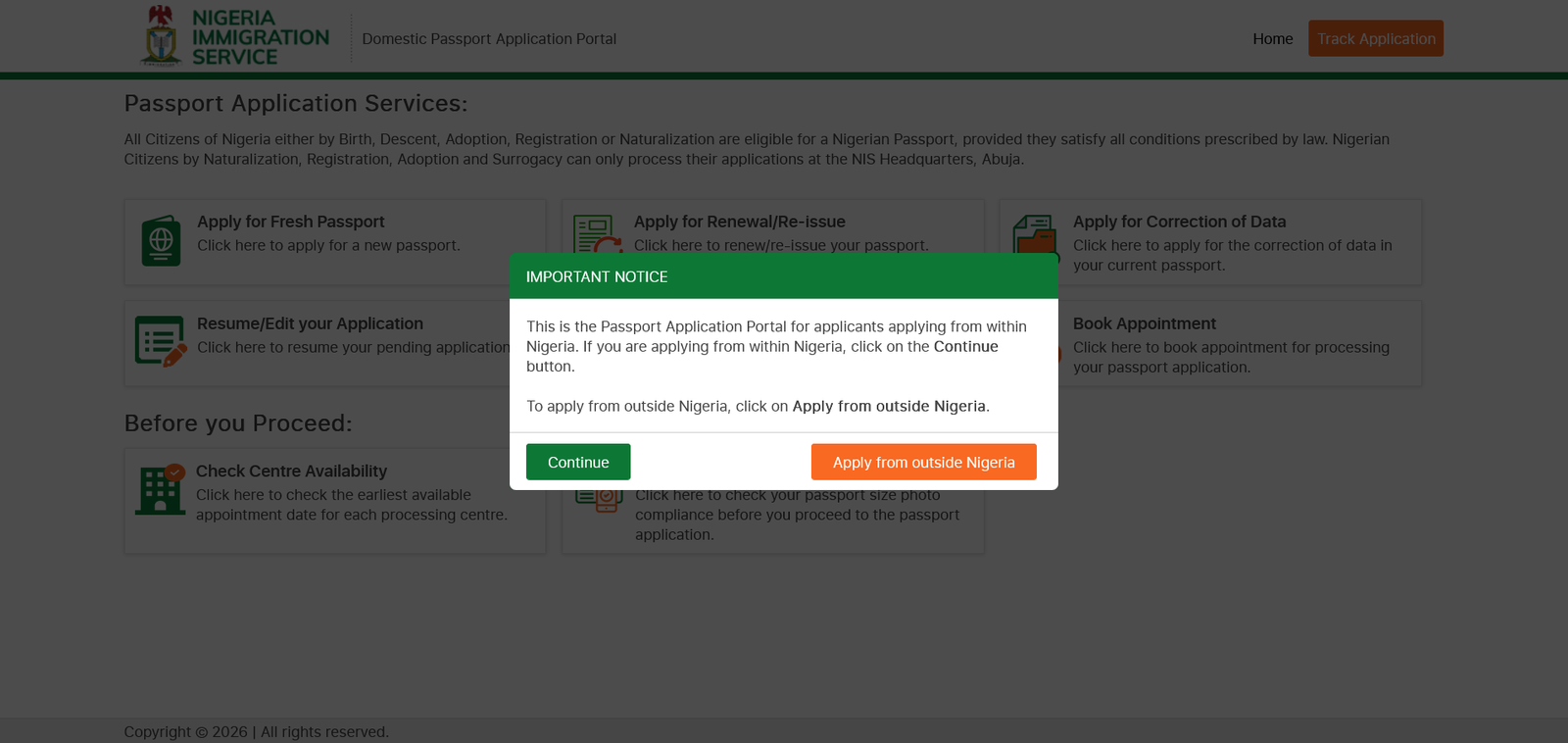Click the Check Centre Availability building icon

click(161, 490)
